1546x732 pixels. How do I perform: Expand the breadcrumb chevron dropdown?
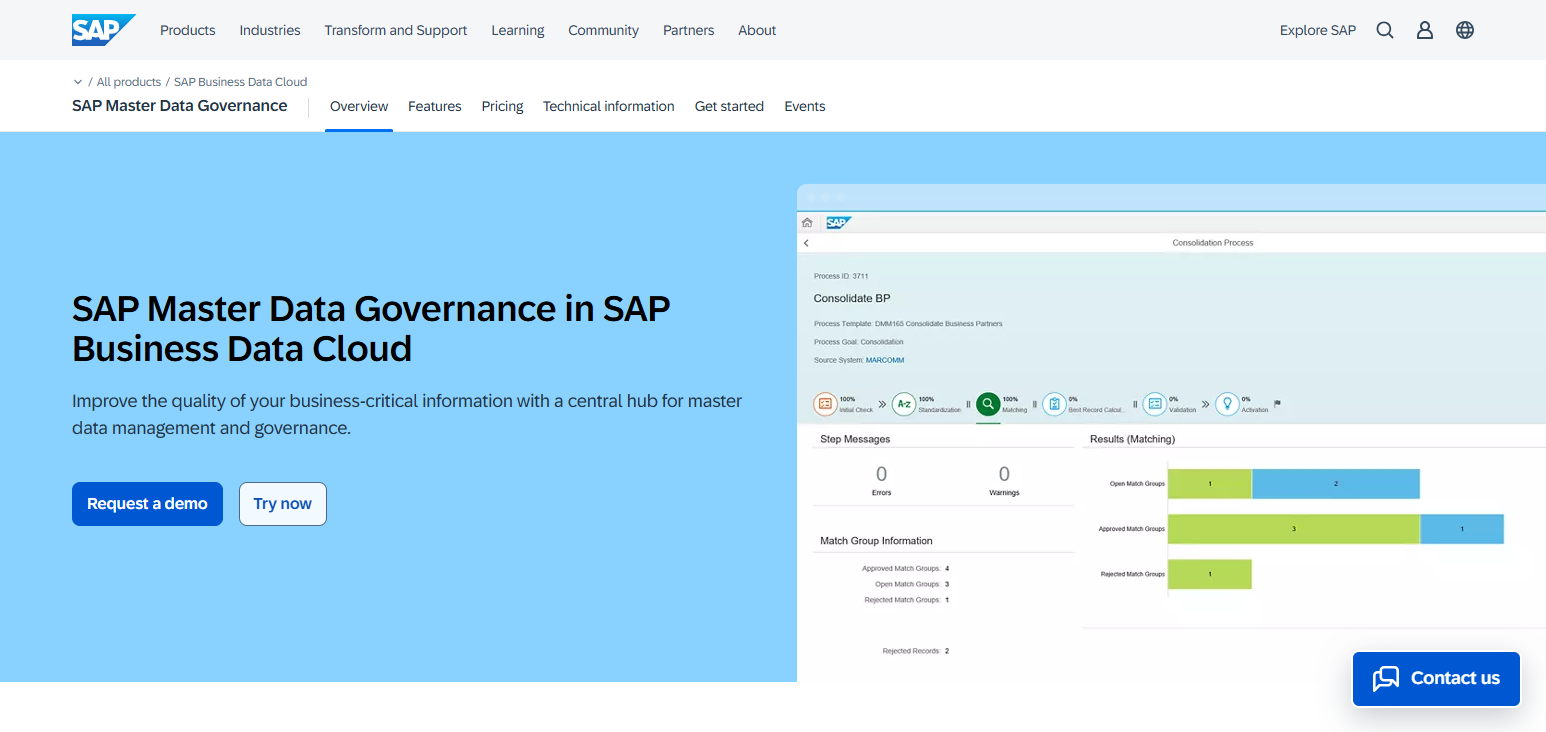click(x=78, y=82)
